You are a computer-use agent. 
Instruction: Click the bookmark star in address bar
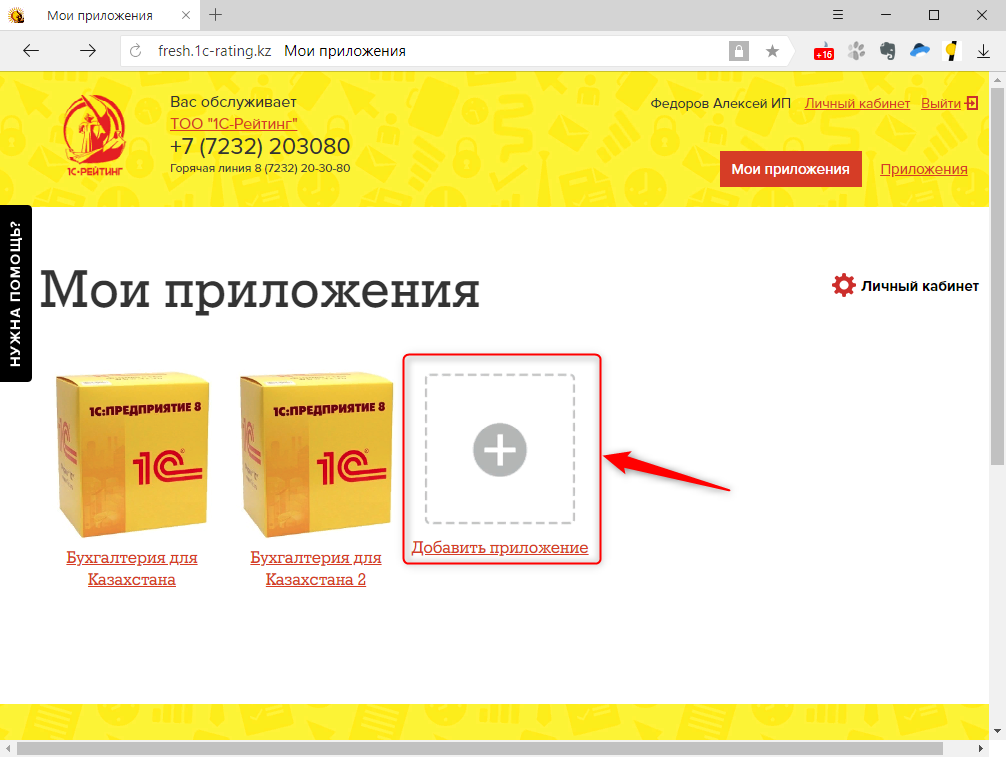coord(772,51)
